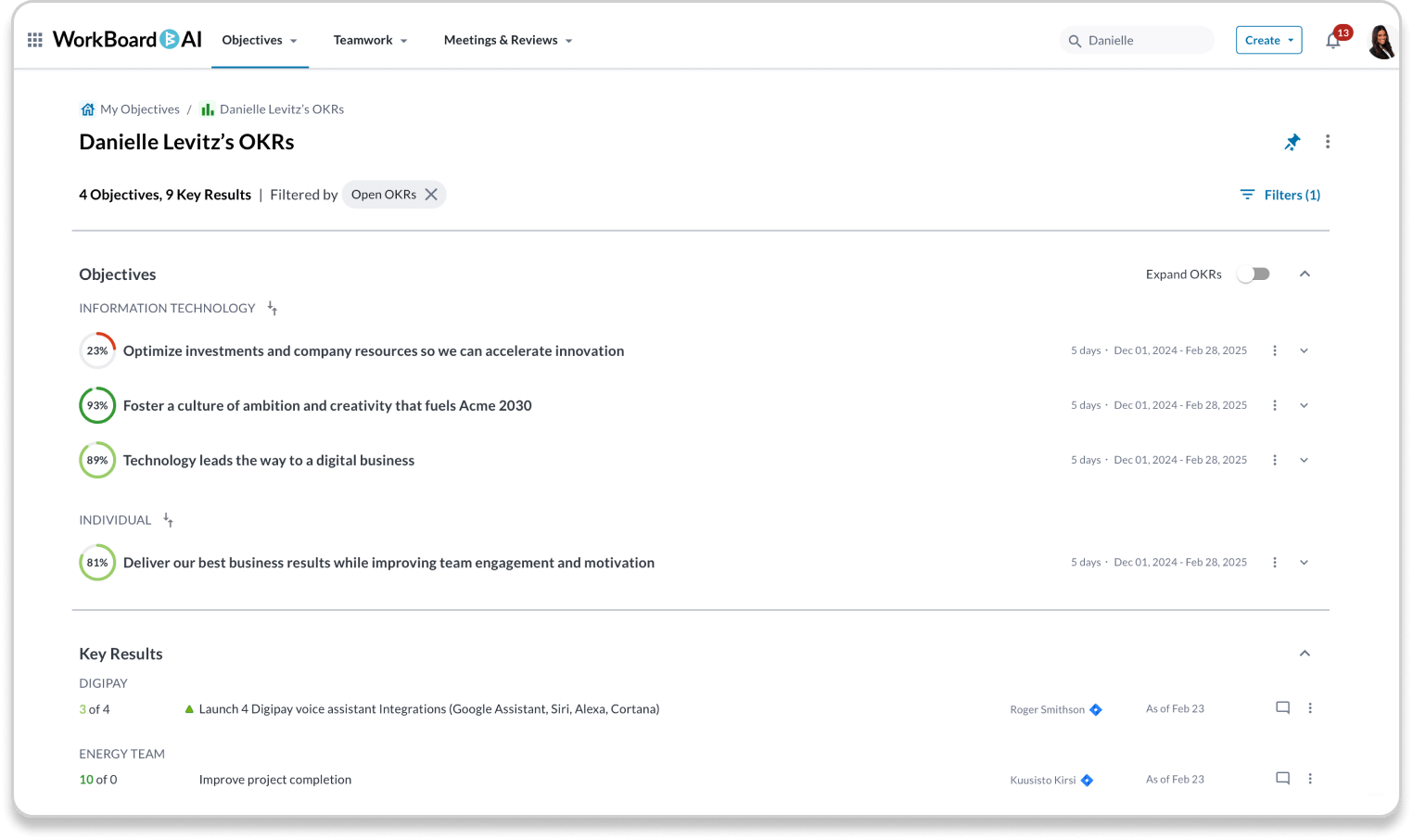
Task: Click owner name Roger Smithson
Action: pyautogui.click(x=1047, y=710)
